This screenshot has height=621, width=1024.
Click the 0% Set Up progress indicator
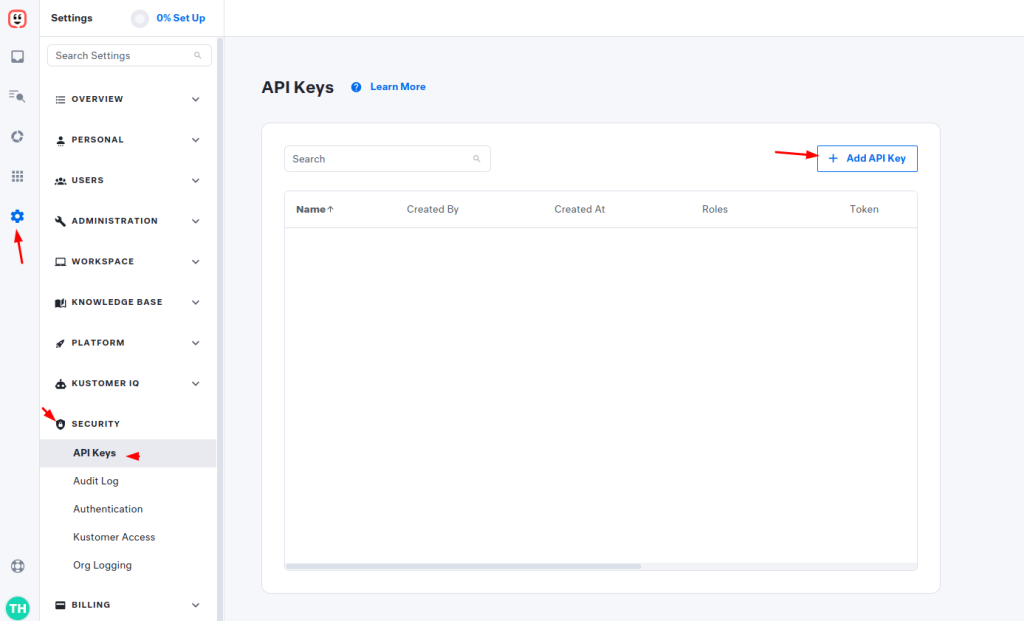167,18
